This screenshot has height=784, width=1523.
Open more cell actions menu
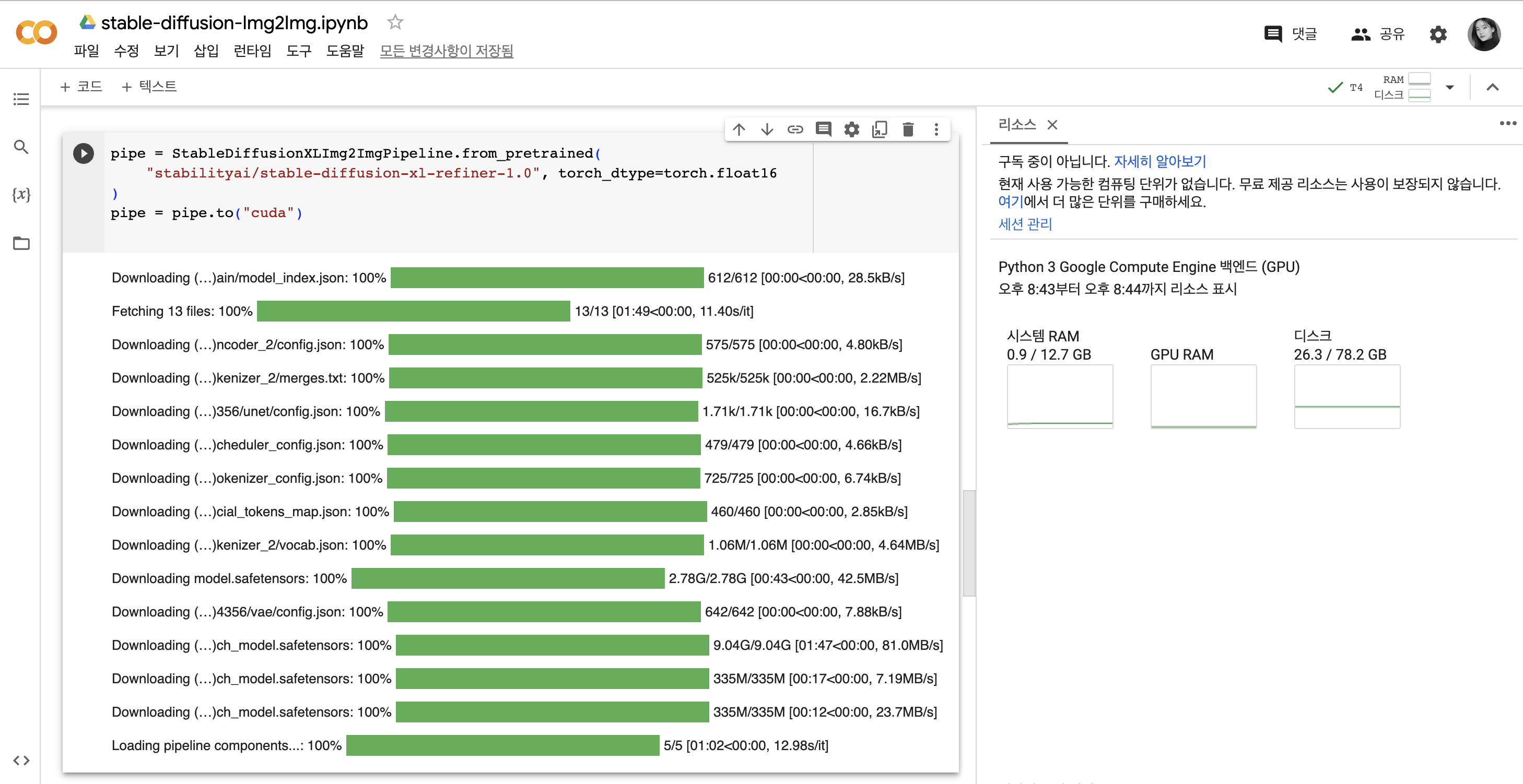(936, 129)
